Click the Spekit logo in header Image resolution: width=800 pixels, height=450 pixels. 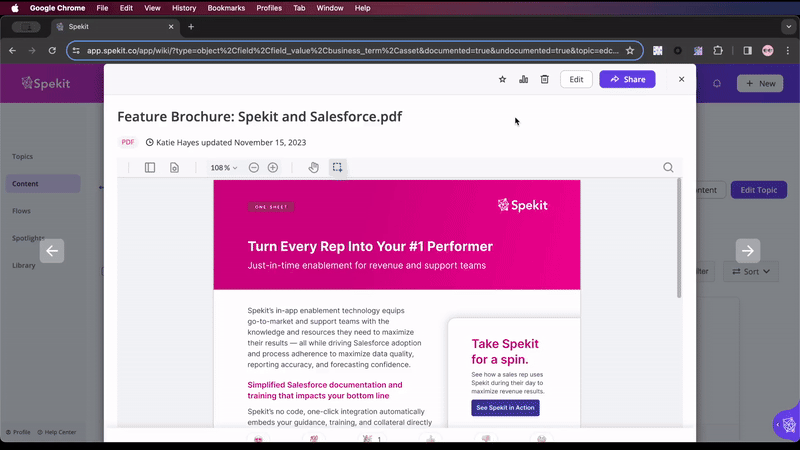[46, 83]
